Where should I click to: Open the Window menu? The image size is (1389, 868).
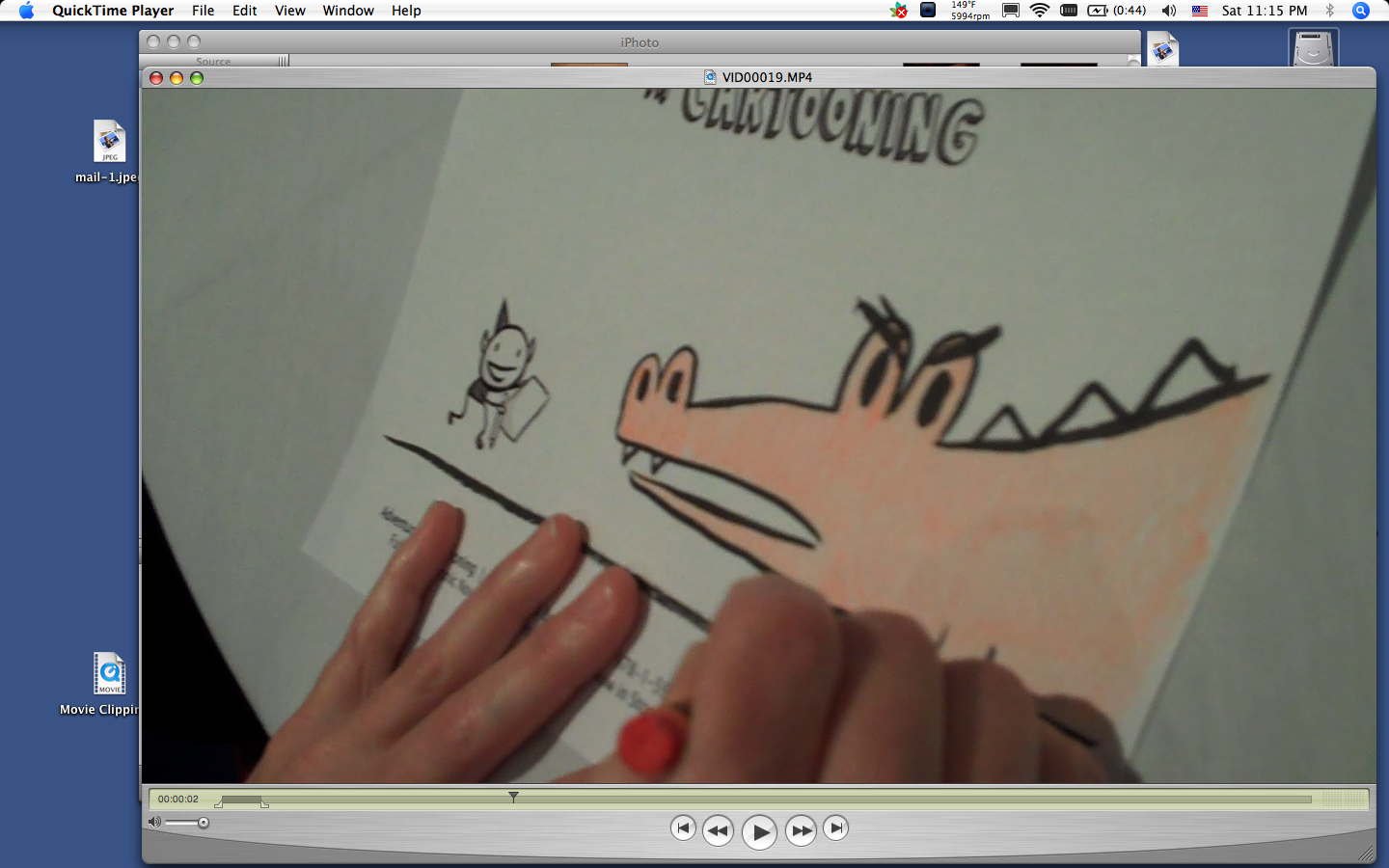coord(347,11)
